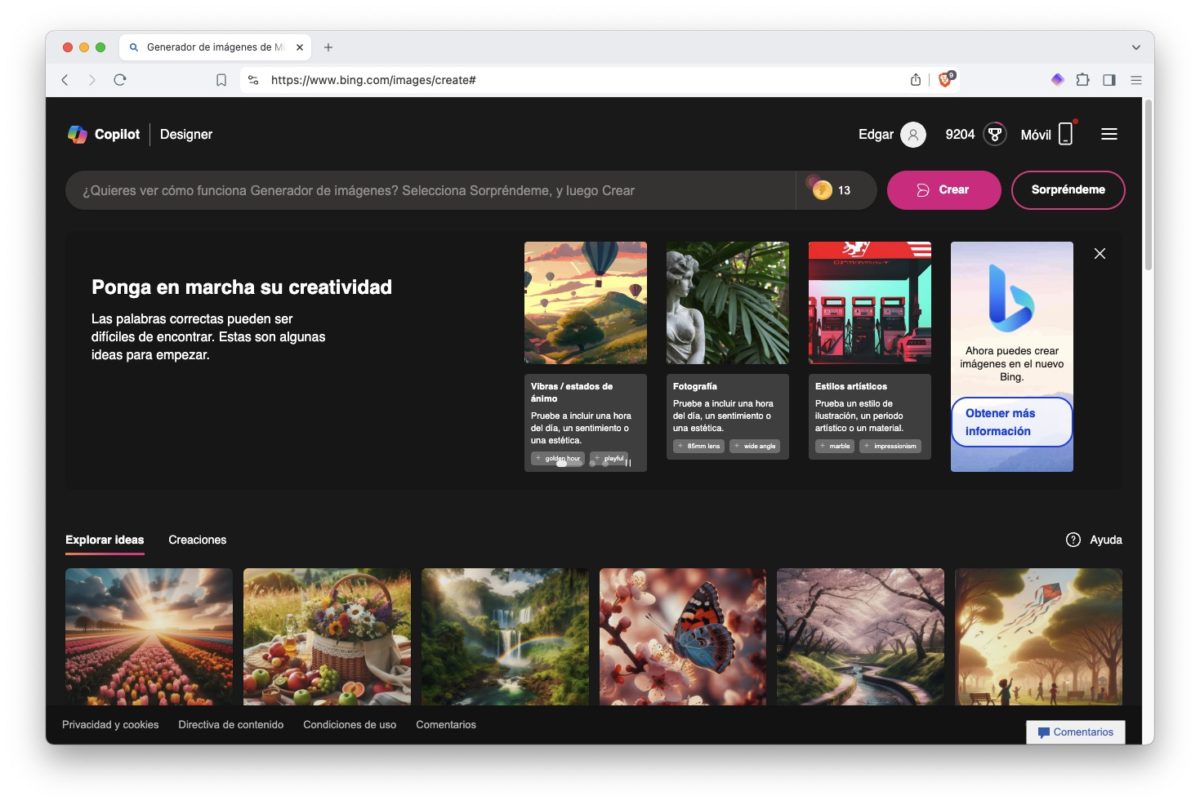This screenshot has width=1200, height=805.
Task: Click the Crear button
Action: click(943, 189)
